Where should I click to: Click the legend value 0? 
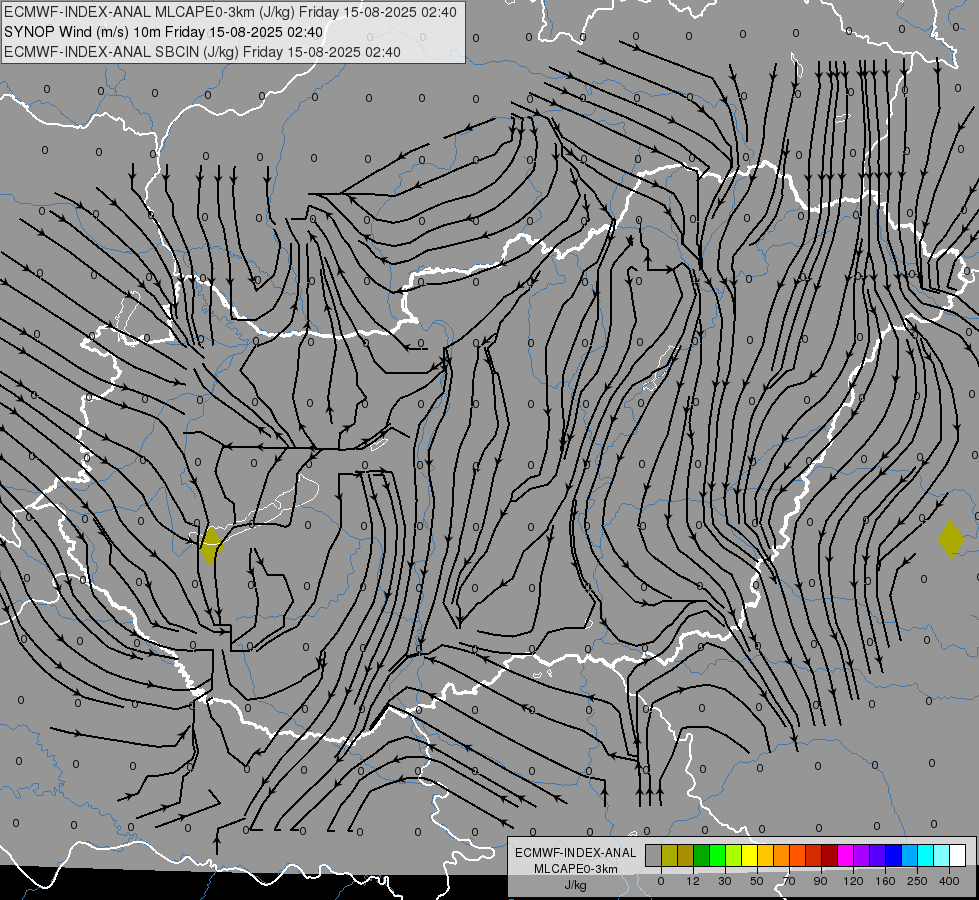coord(661,881)
